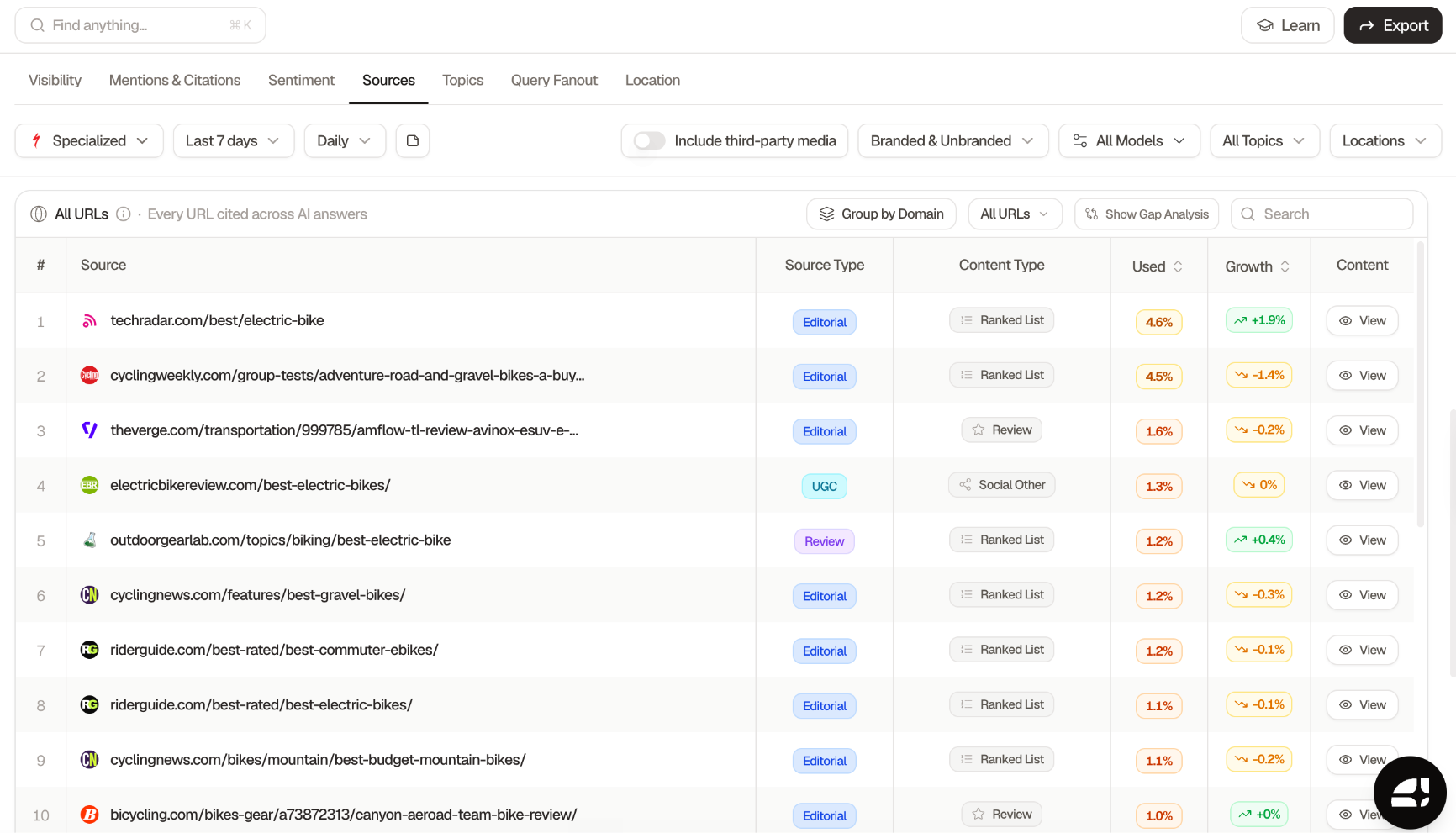Click riderguide favicon for best-commuter-ebikes row
The width and height of the screenshot is (1456, 833).
(x=89, y=650)
